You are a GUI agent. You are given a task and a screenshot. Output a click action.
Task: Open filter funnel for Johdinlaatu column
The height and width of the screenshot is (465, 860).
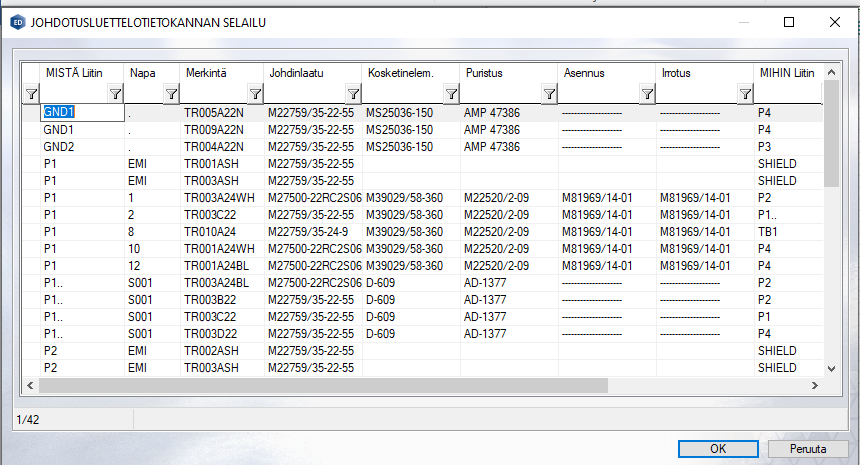(x=353, y=94)
